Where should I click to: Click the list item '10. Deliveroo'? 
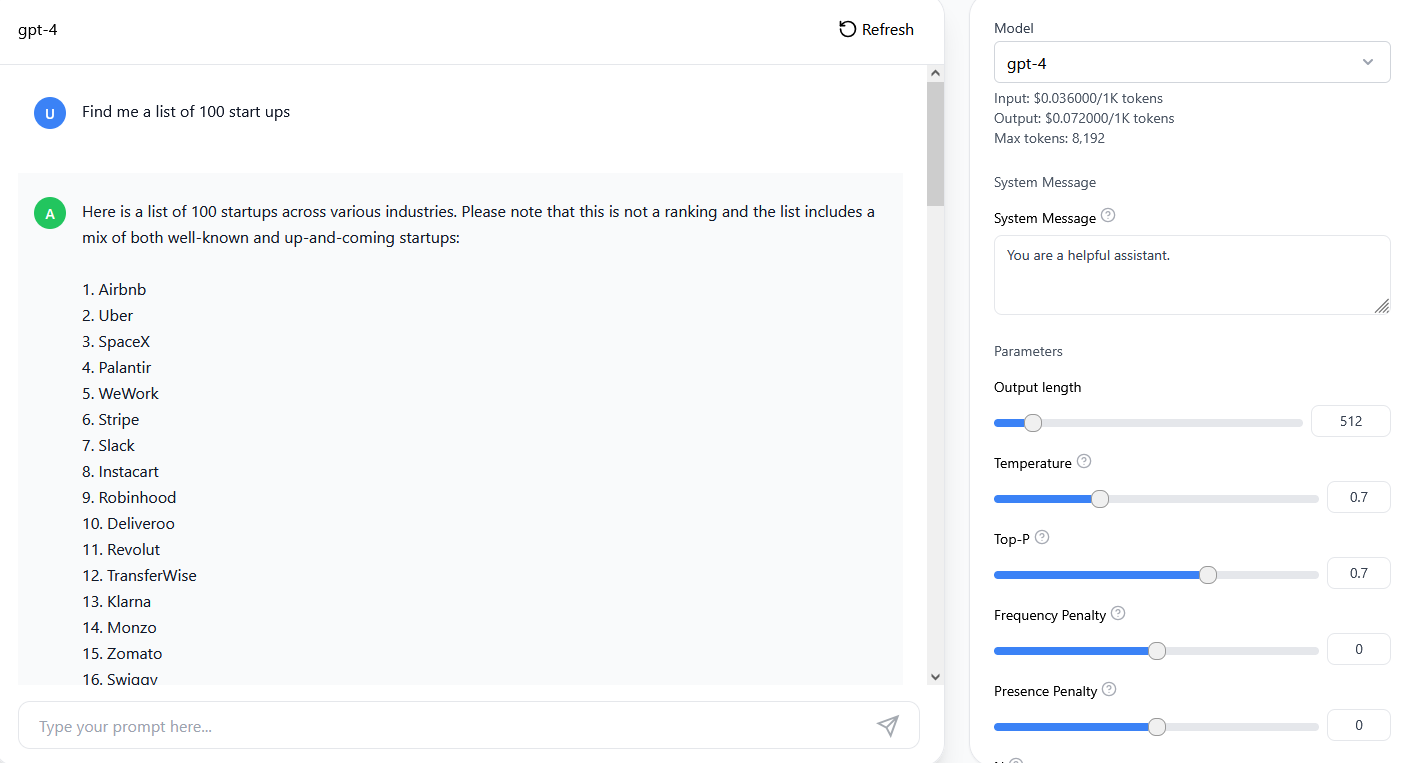(128, 524)
